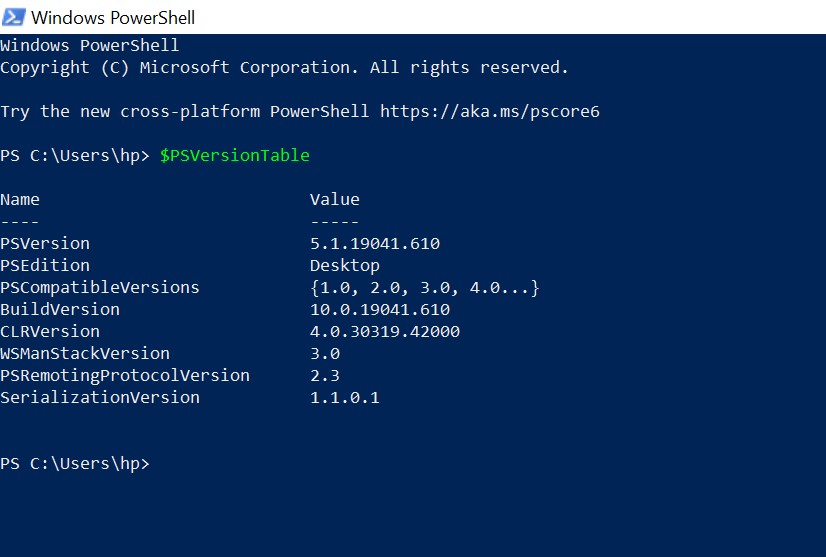Click the empty prompt at the bottom PS C:\Users\hp>
The width and height of the screenshot is (826, 557).
tap(75, 464)
